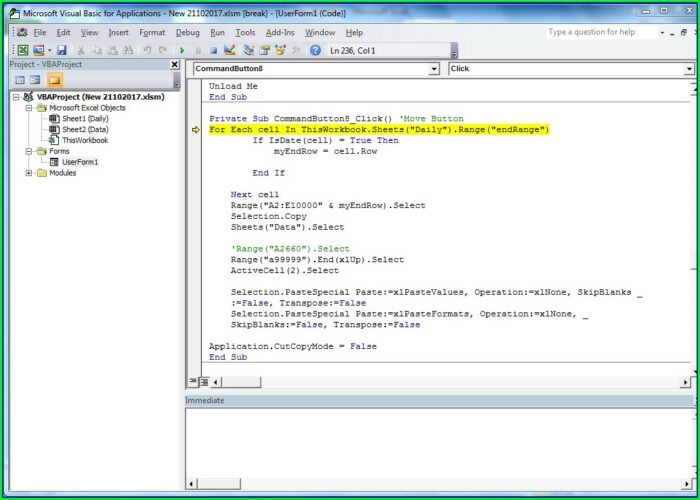Open the CommandButton8 object dropdown
700x500 pixels.
tap(434, 69)
